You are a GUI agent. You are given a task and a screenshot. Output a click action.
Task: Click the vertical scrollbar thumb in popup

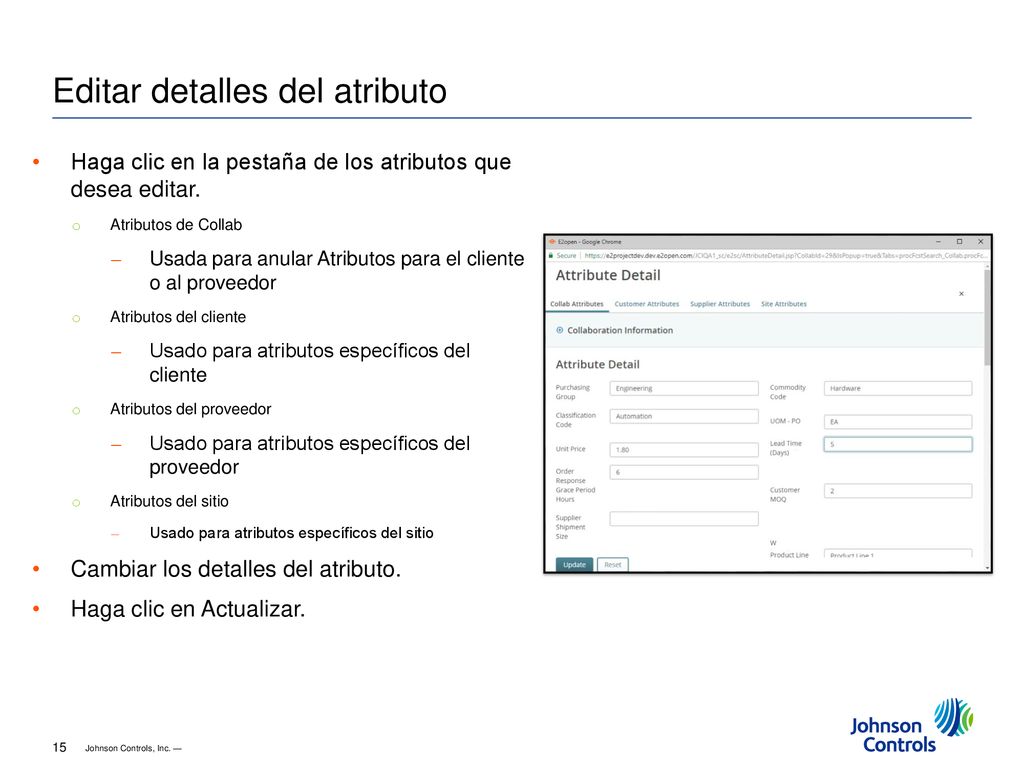[x=987, y=317]
